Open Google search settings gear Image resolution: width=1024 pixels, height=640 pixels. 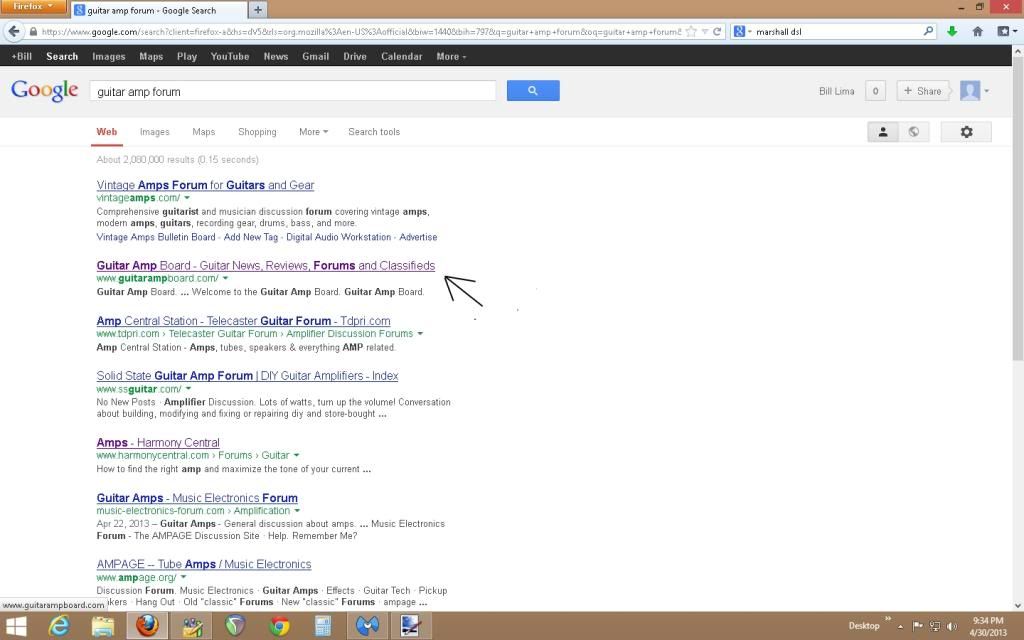[x=966, y=132]
